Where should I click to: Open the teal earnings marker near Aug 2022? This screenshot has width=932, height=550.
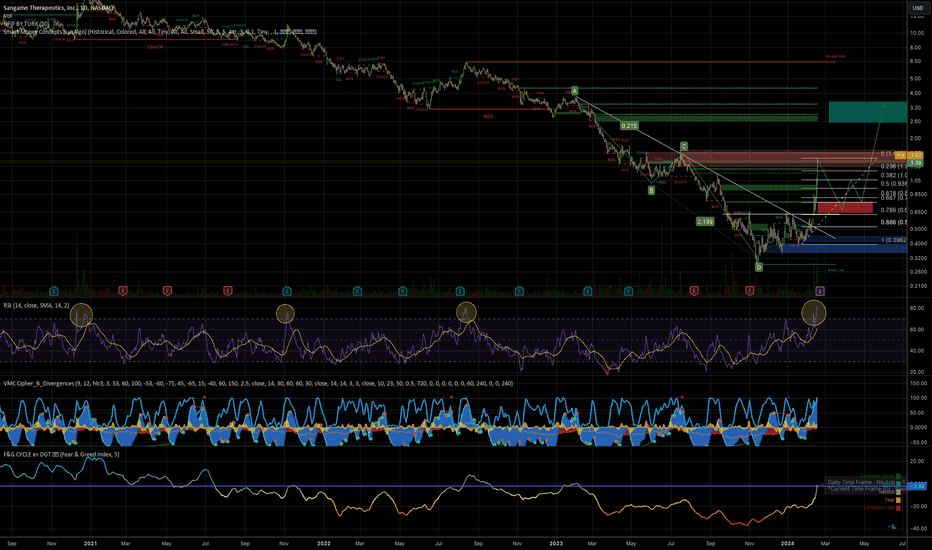click(460, 291)
